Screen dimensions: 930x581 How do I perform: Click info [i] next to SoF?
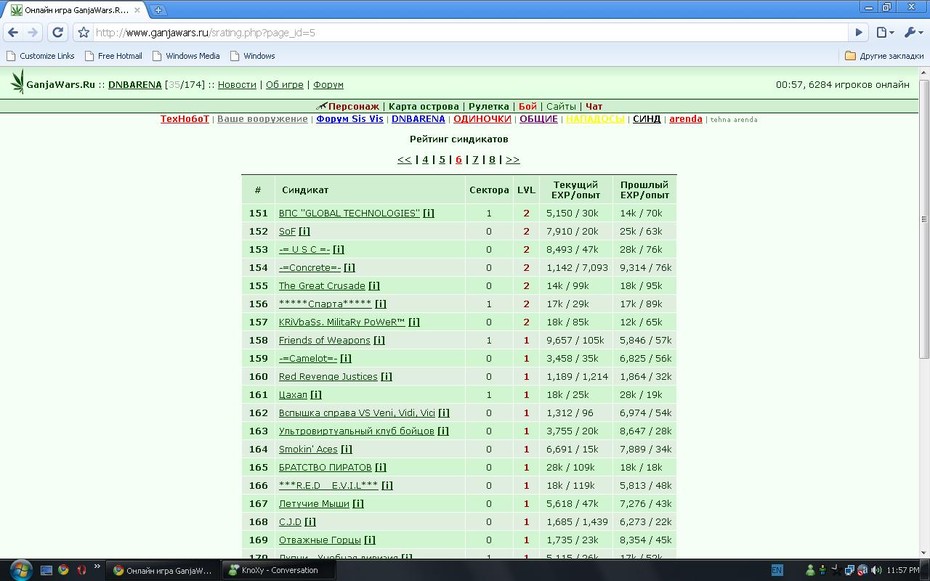[x=304, y=231]
